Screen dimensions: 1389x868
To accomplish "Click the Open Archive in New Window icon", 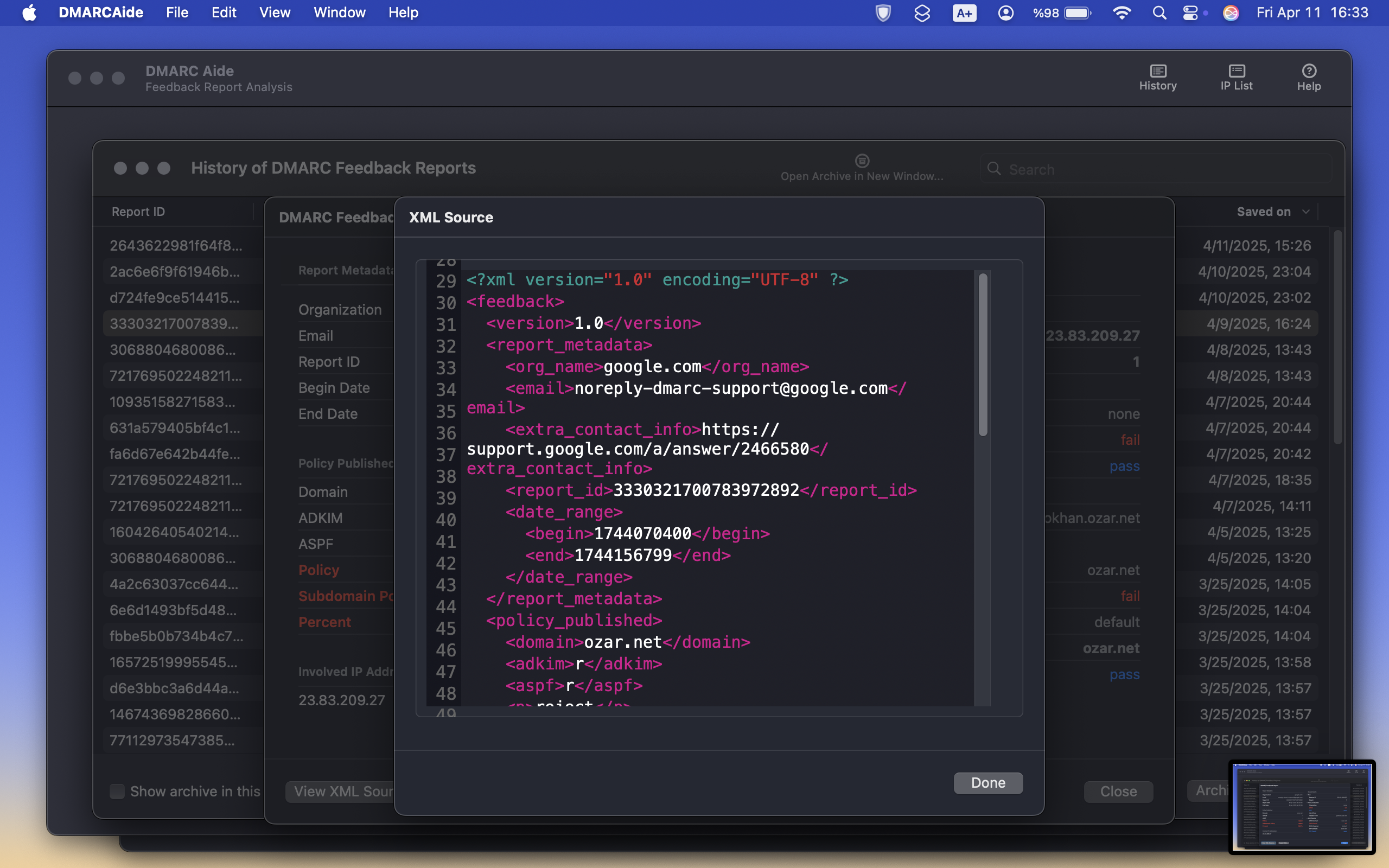I will tap(862, 161).
